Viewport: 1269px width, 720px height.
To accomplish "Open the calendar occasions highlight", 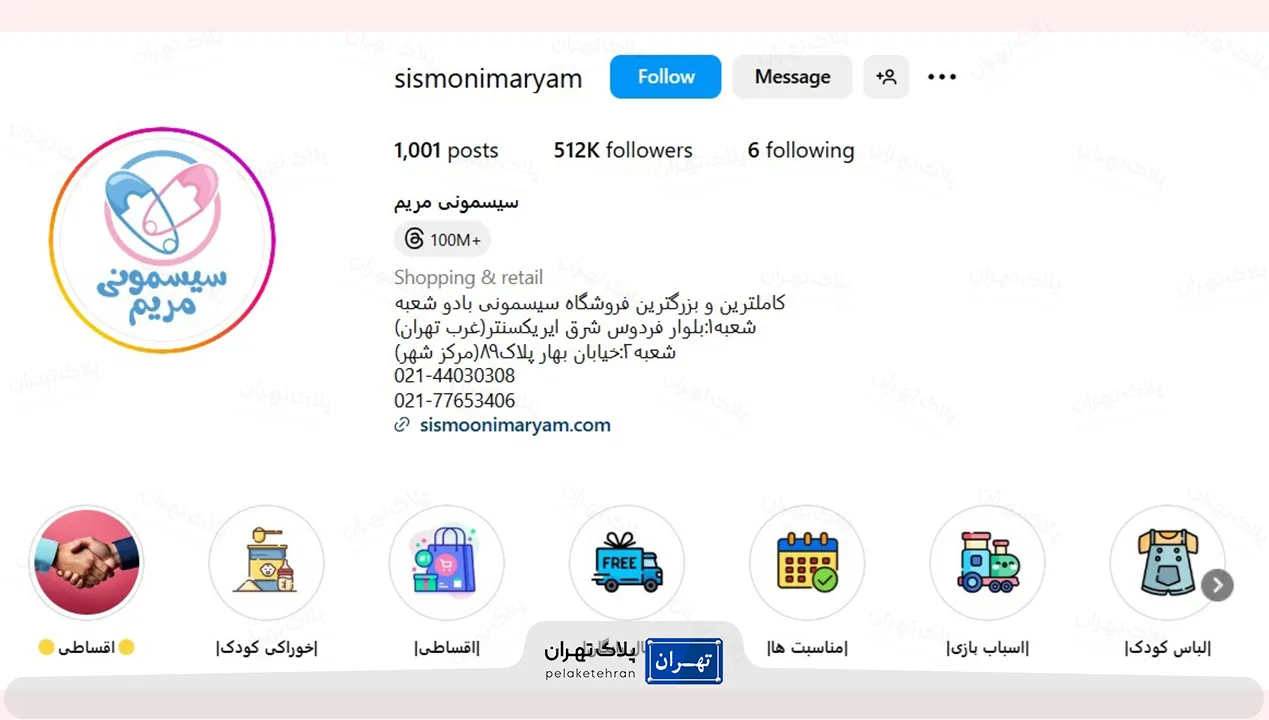I will click(x=807, y=563).
